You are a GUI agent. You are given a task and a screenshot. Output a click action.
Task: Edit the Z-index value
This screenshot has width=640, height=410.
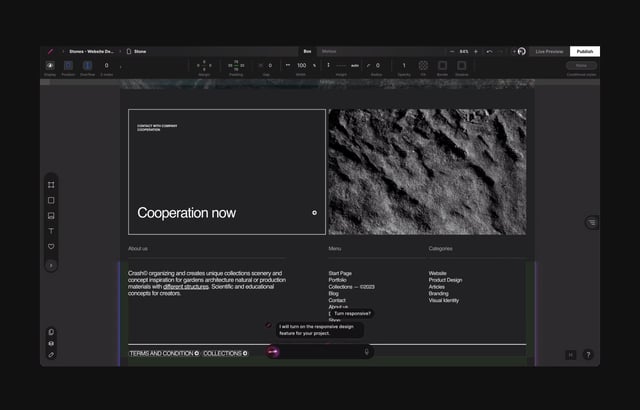107,65
